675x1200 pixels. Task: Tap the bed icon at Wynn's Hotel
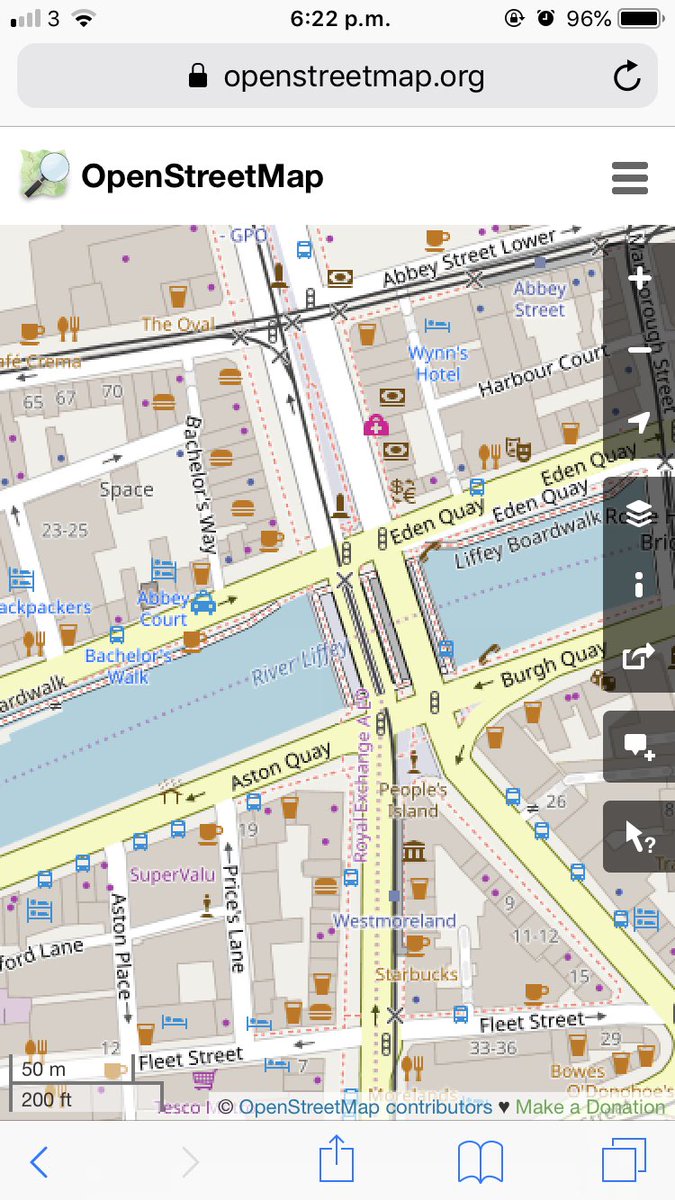pyautogui.click(x=436, y=324)
